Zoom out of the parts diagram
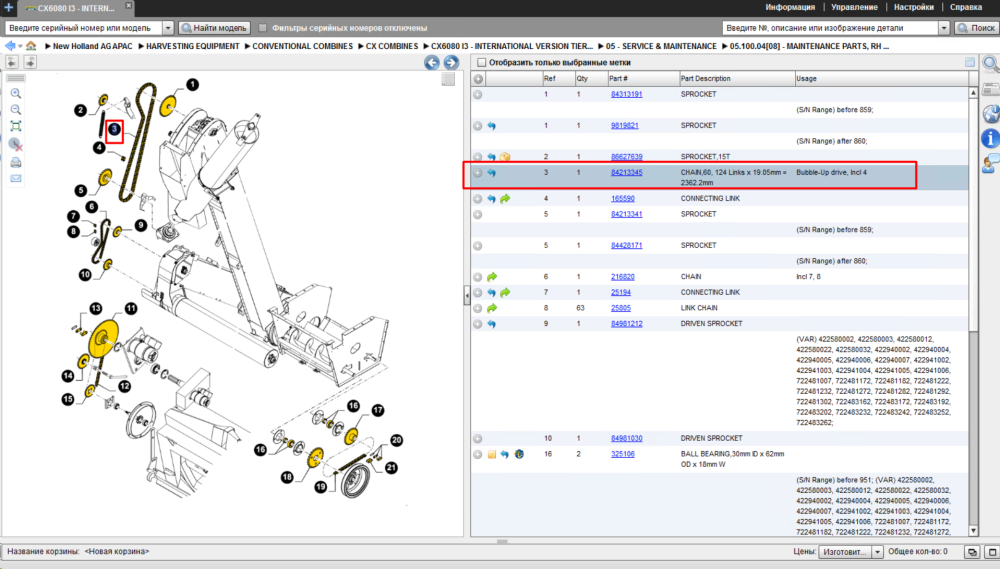The height and width of the screenshot is (569, 1000). pyautogui.click(x=16, y=110)
